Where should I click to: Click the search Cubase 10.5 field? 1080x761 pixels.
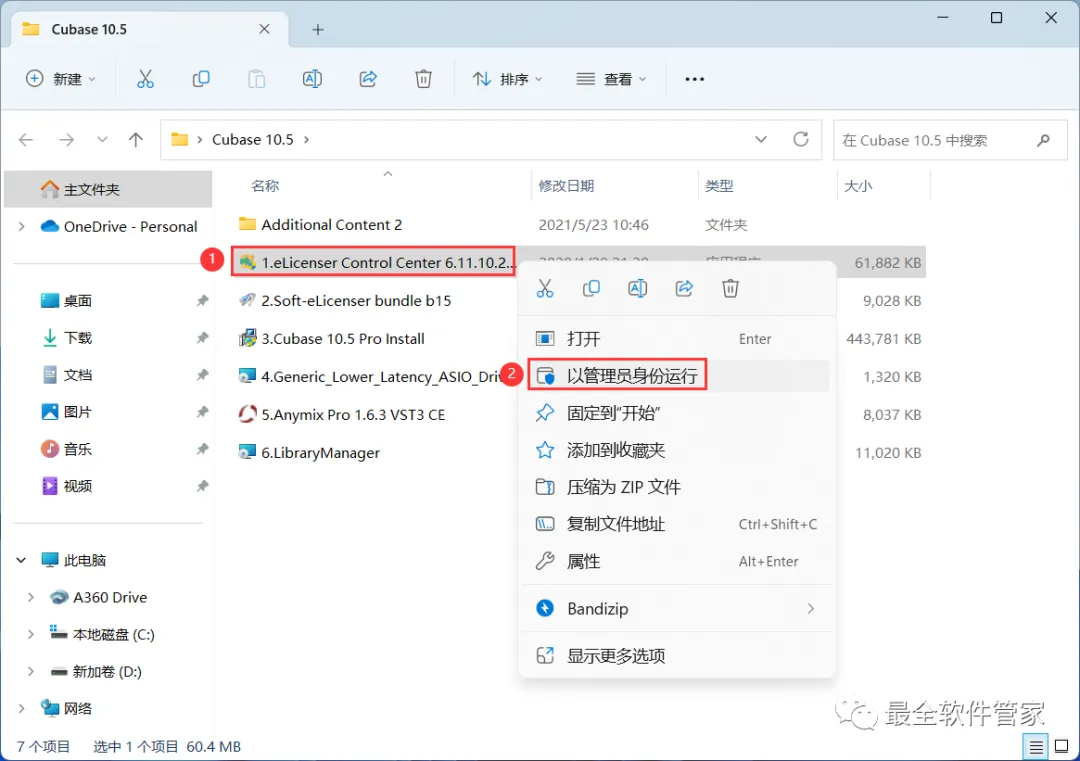tap(950, 140)
